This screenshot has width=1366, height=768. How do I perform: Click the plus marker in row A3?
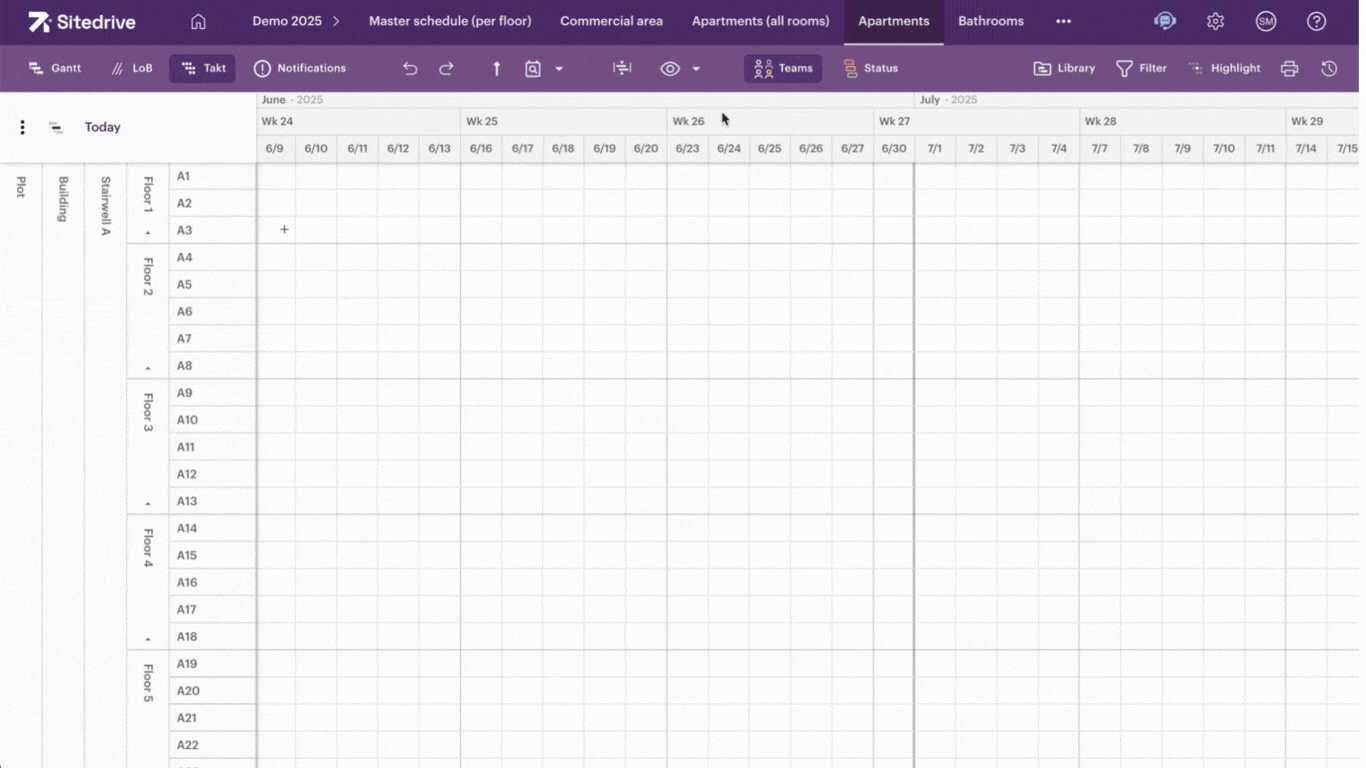284,229
